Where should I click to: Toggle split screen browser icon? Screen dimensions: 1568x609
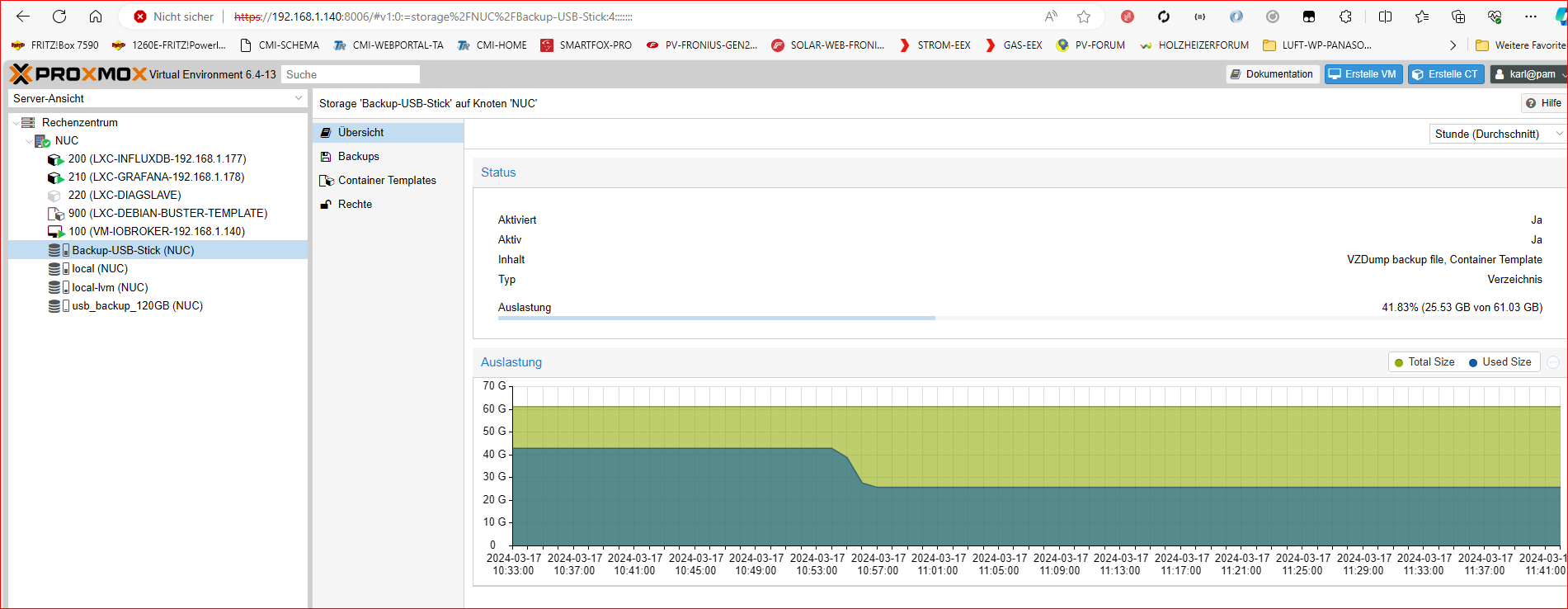click(x=1385, y=17)
